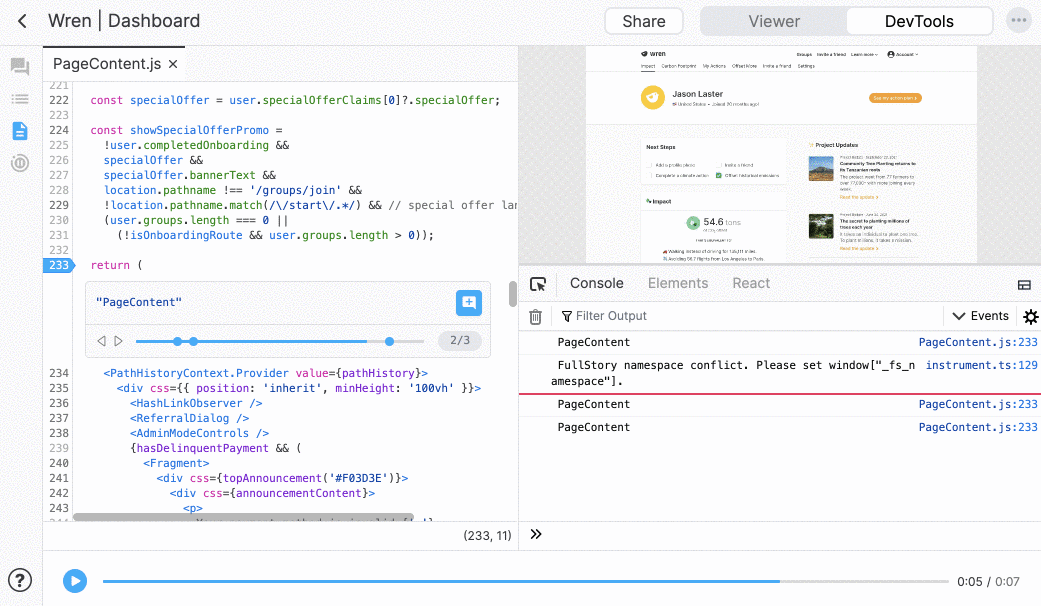Open the events list sidebar icon

pyautogui.click(x=19, y=99)
